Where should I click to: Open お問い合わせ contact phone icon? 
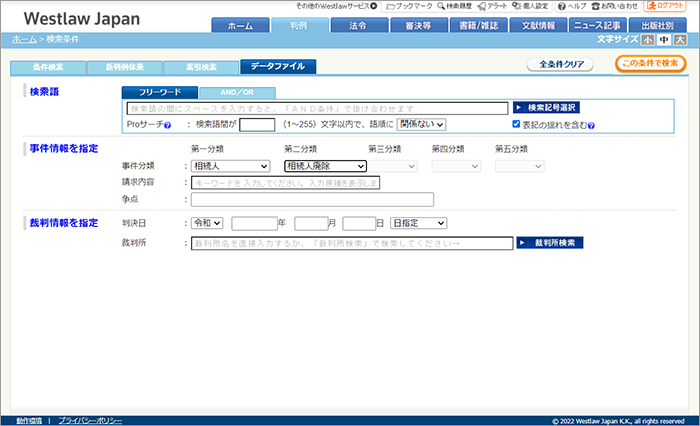point(614,6)
